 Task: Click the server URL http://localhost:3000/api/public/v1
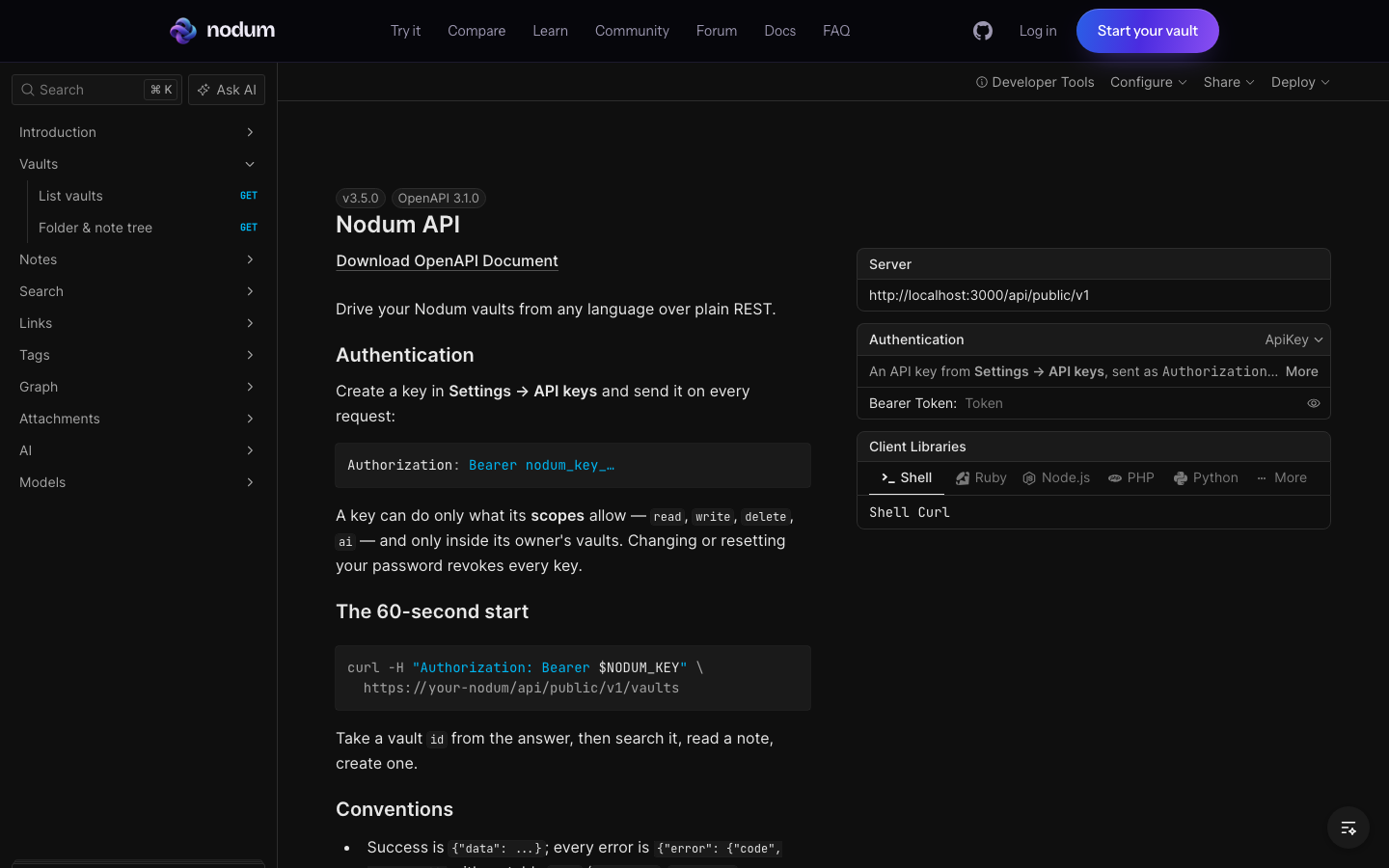(x=979, y=295)
